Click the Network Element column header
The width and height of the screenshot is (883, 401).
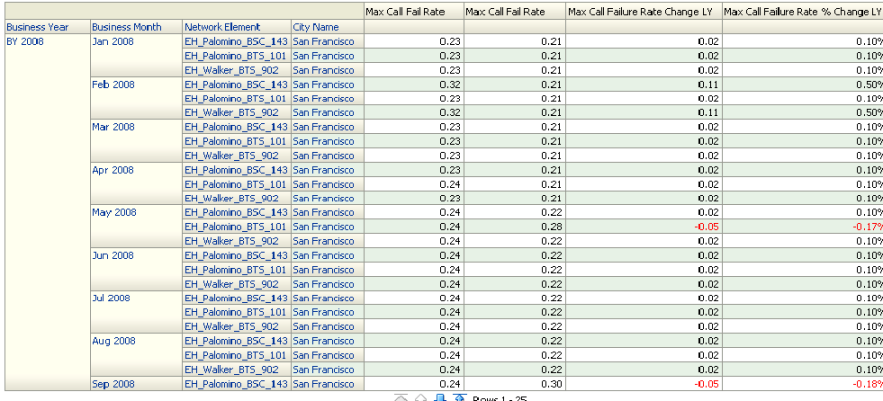(x=222, y=27)
